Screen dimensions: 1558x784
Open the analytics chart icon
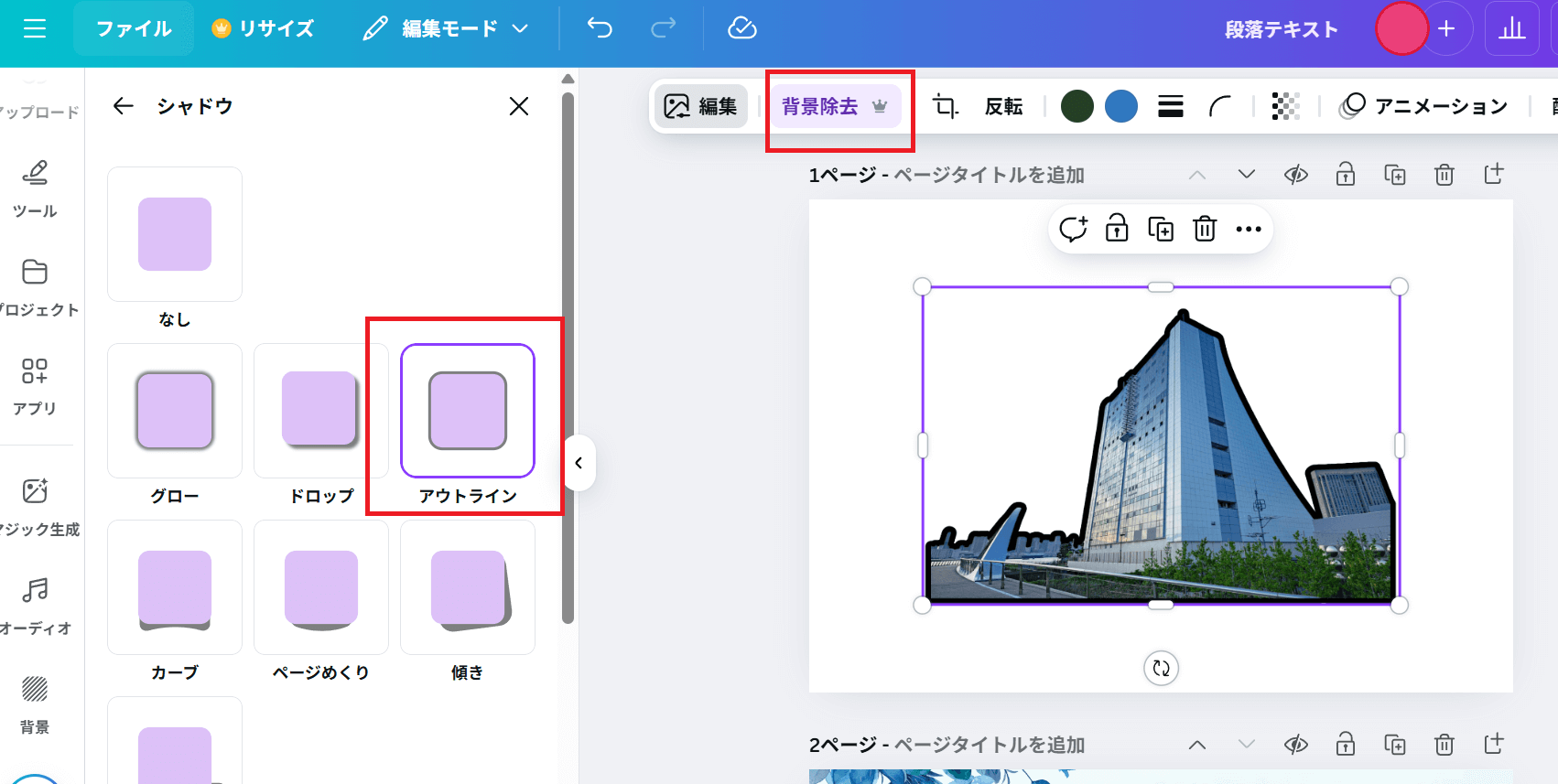coord(1512,29)
